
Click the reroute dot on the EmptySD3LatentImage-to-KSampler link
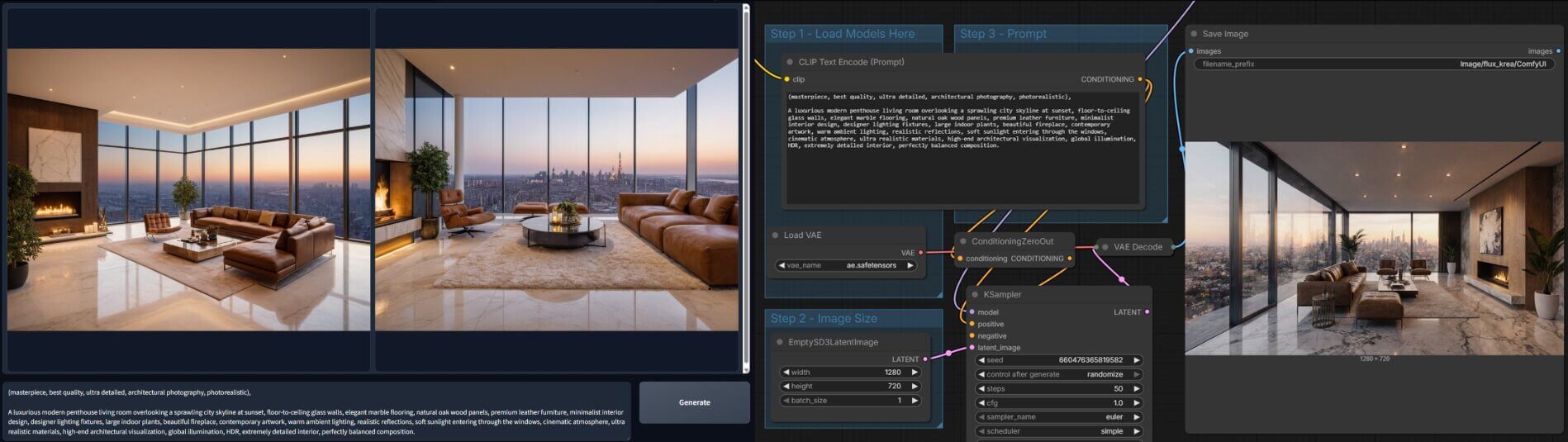948,354
